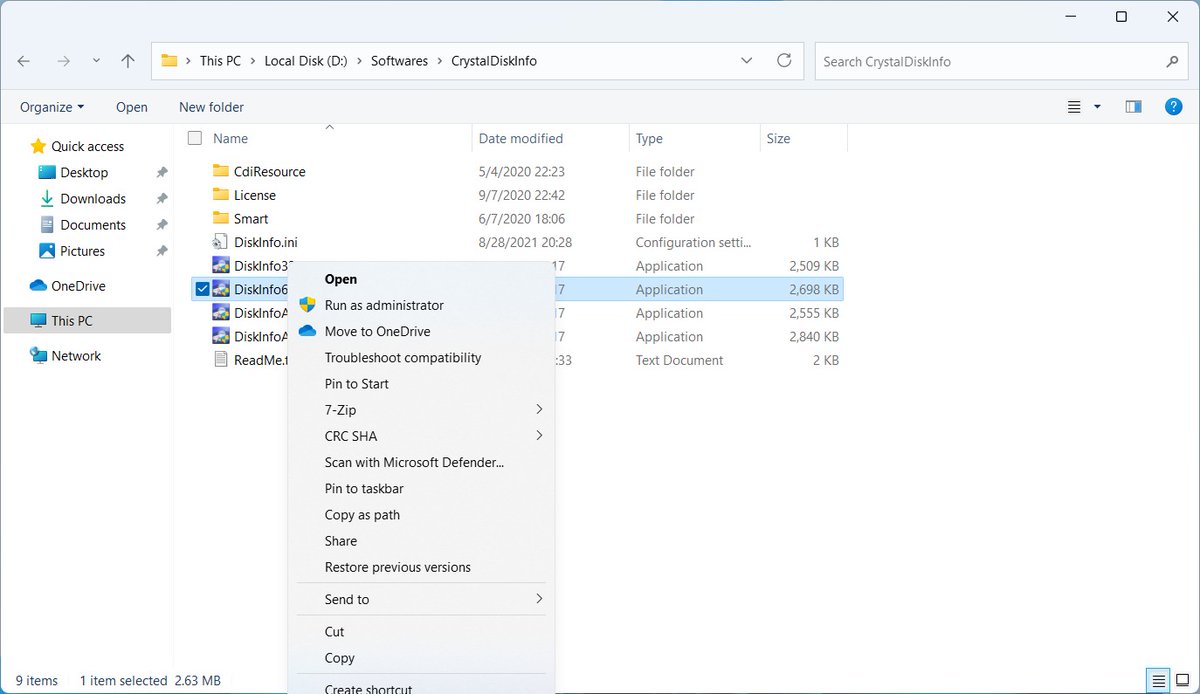Open the recent locations dropdown chevron
This screenshot has width=1200, height=694.
point(96,61)
